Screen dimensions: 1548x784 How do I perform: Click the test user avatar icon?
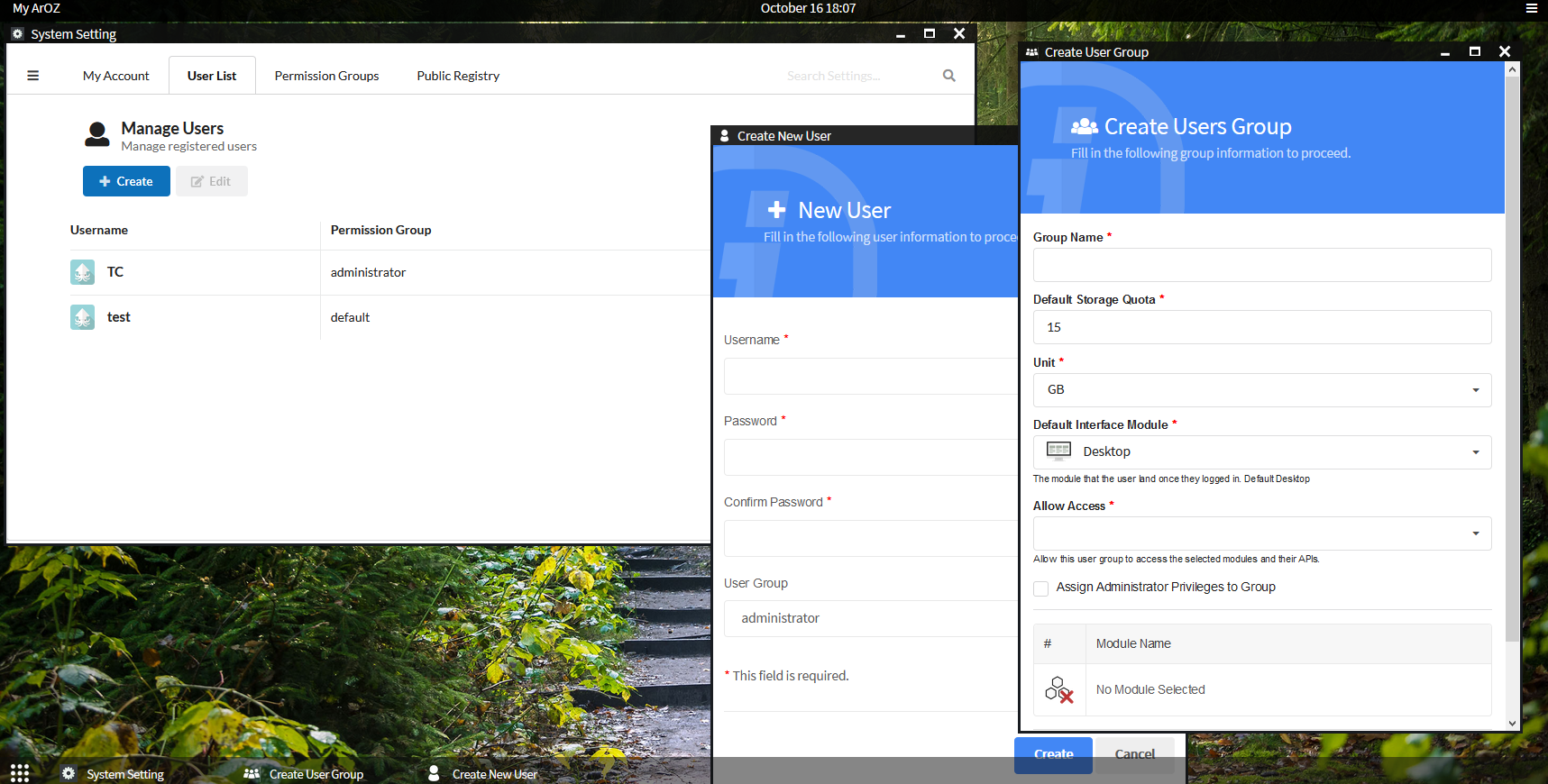pyautogui.click(x=82, y=317)
